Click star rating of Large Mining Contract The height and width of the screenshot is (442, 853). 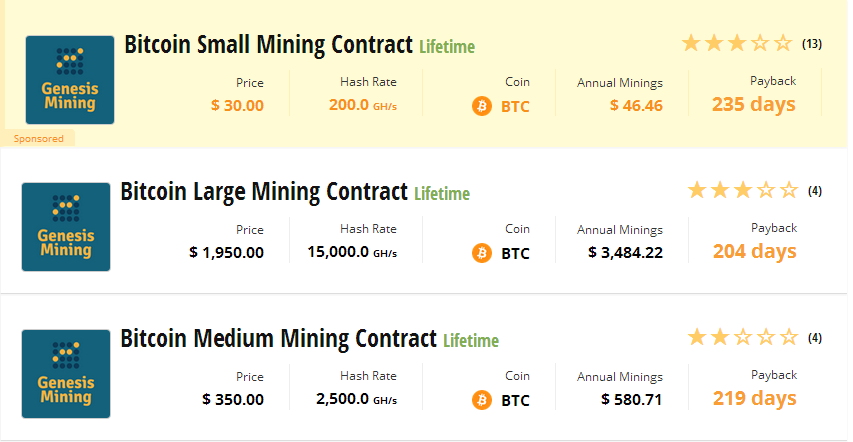coord(743,191)
